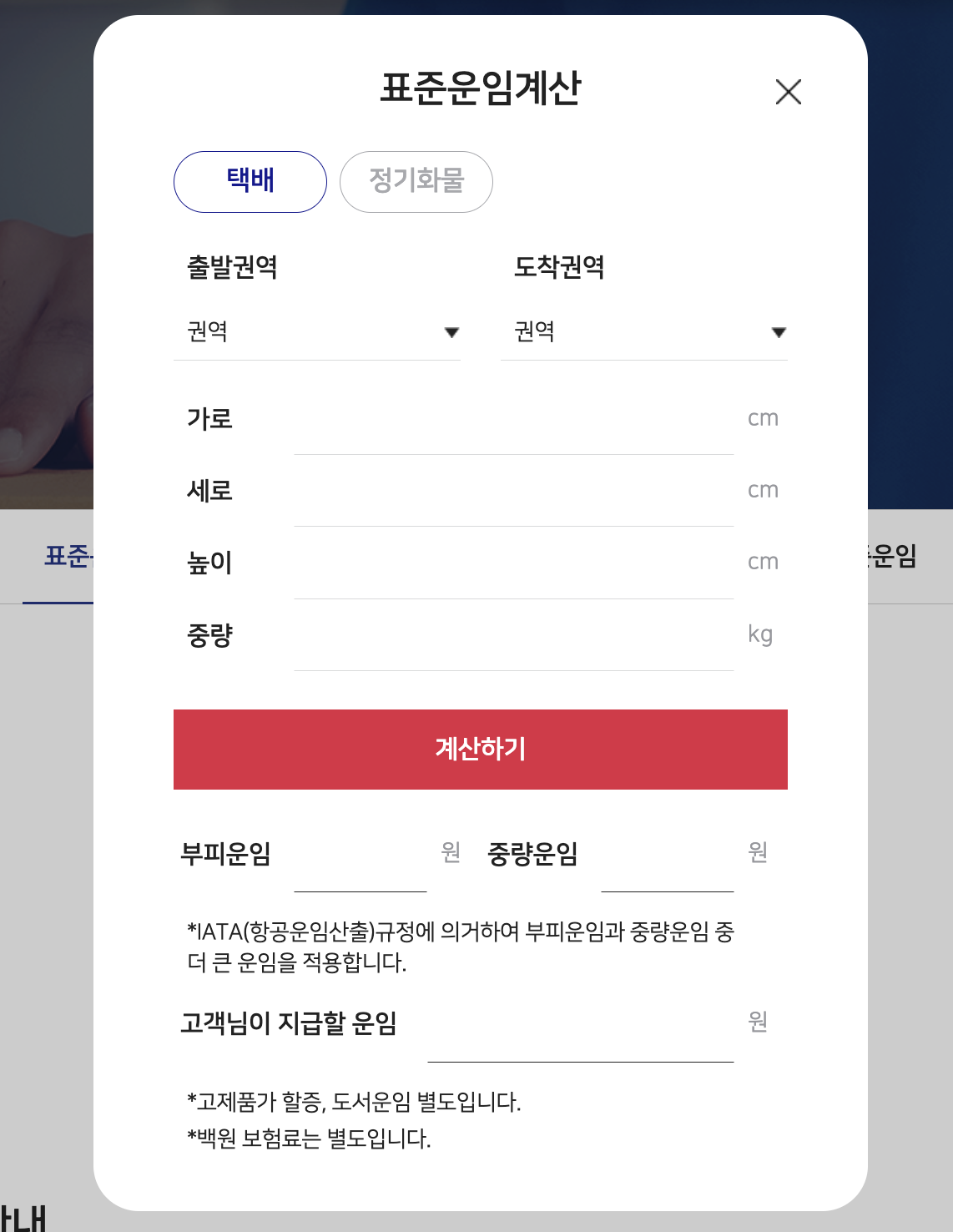
Task: Close the 표준운임계산 popup
Action: [x=789, y=92]
